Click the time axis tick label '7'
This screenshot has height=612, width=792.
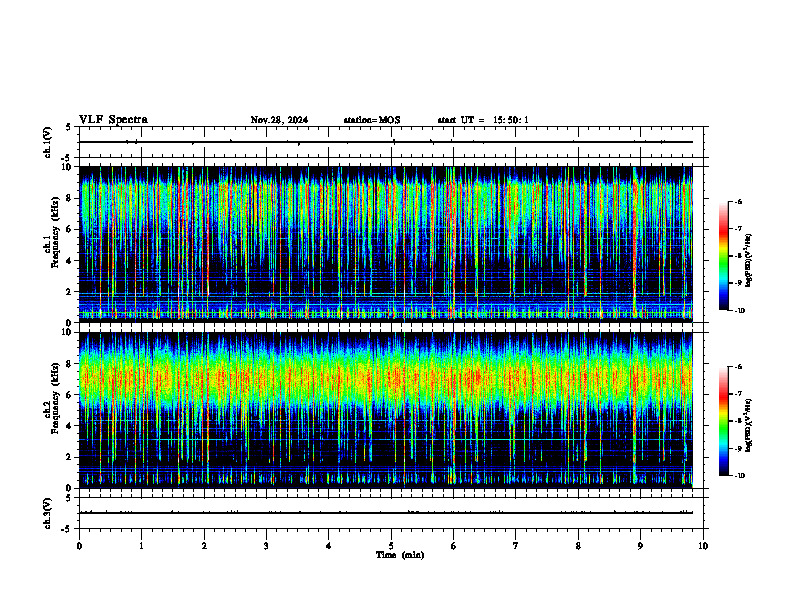tap(516, 546)
